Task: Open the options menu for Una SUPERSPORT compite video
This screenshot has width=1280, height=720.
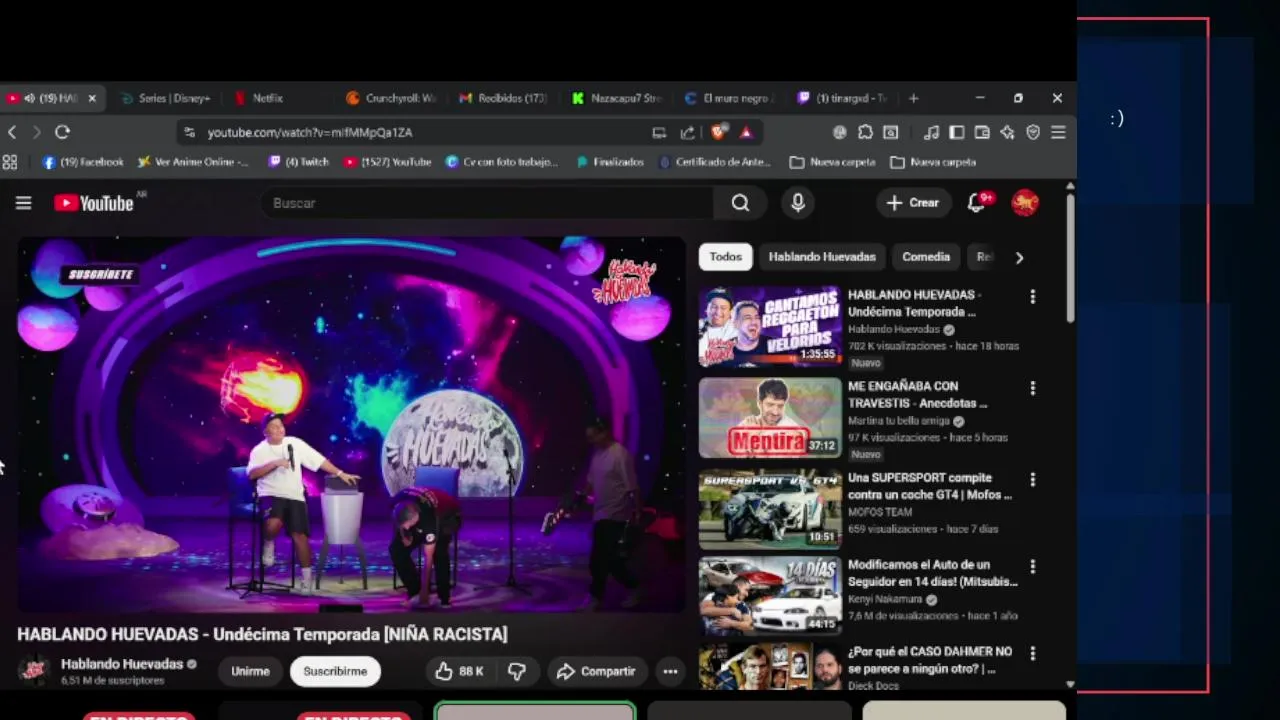Action: 1033,480
